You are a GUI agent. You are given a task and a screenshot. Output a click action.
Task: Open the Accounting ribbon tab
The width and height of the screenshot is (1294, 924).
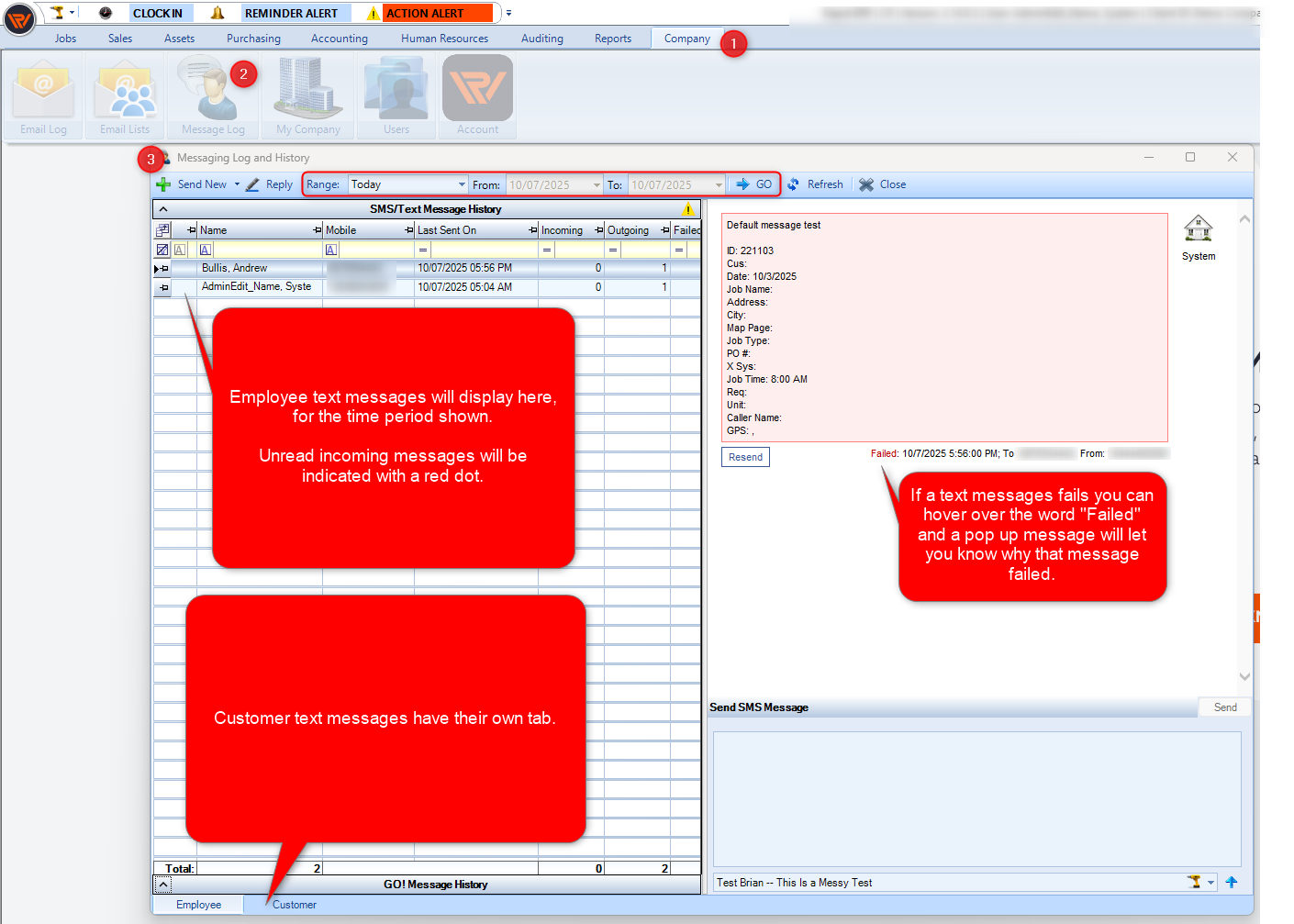point(339,39)
